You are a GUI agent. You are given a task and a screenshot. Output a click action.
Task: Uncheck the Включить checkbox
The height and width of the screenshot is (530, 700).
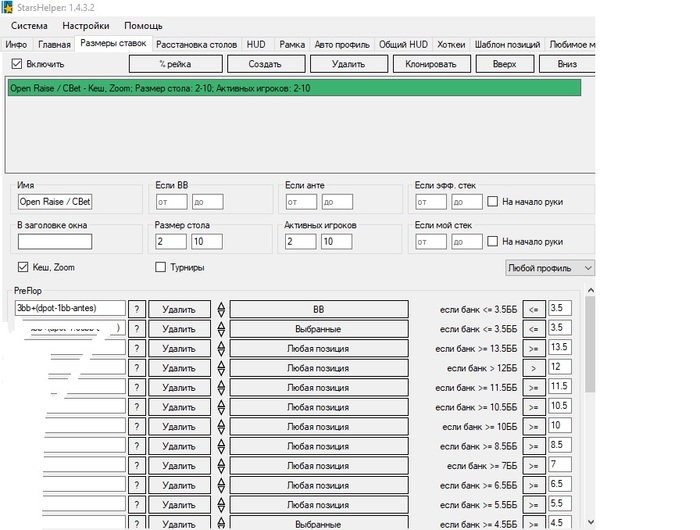[16, 63]
